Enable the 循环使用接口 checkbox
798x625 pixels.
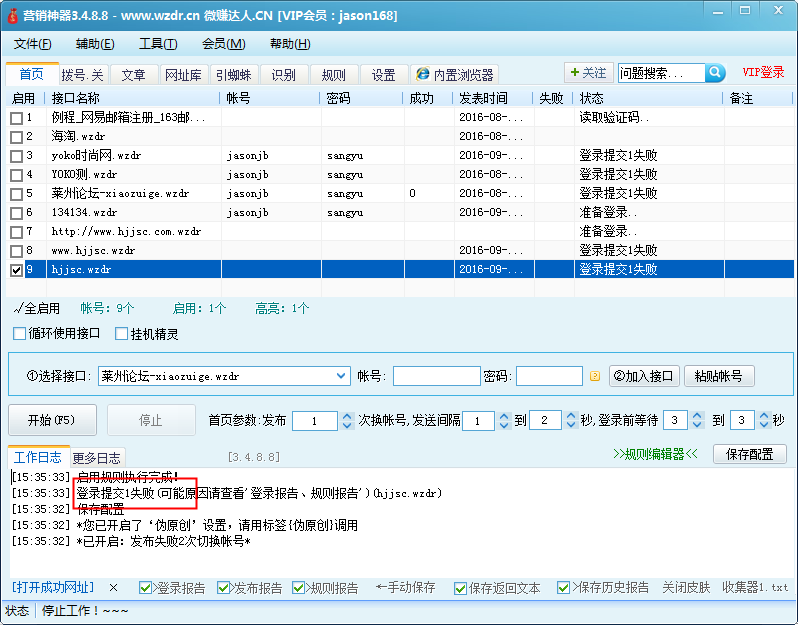point(20,334)
